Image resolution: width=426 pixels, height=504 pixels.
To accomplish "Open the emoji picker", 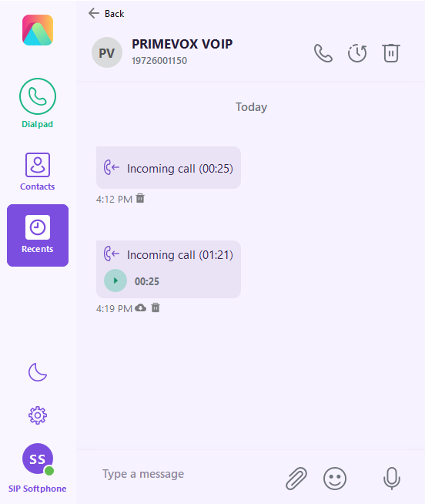I will [x=335, y=478].
